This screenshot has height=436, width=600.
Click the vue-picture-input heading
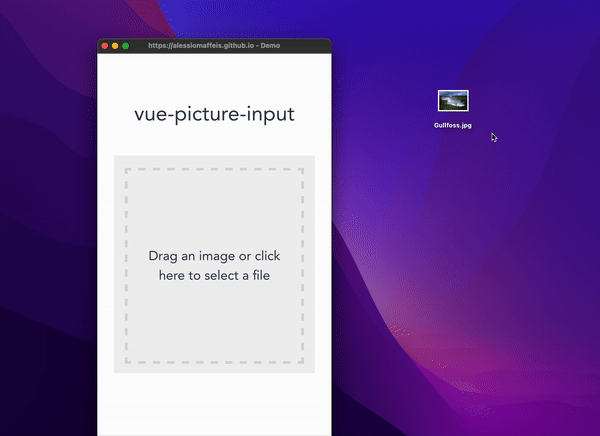click(x=214, y=114)
